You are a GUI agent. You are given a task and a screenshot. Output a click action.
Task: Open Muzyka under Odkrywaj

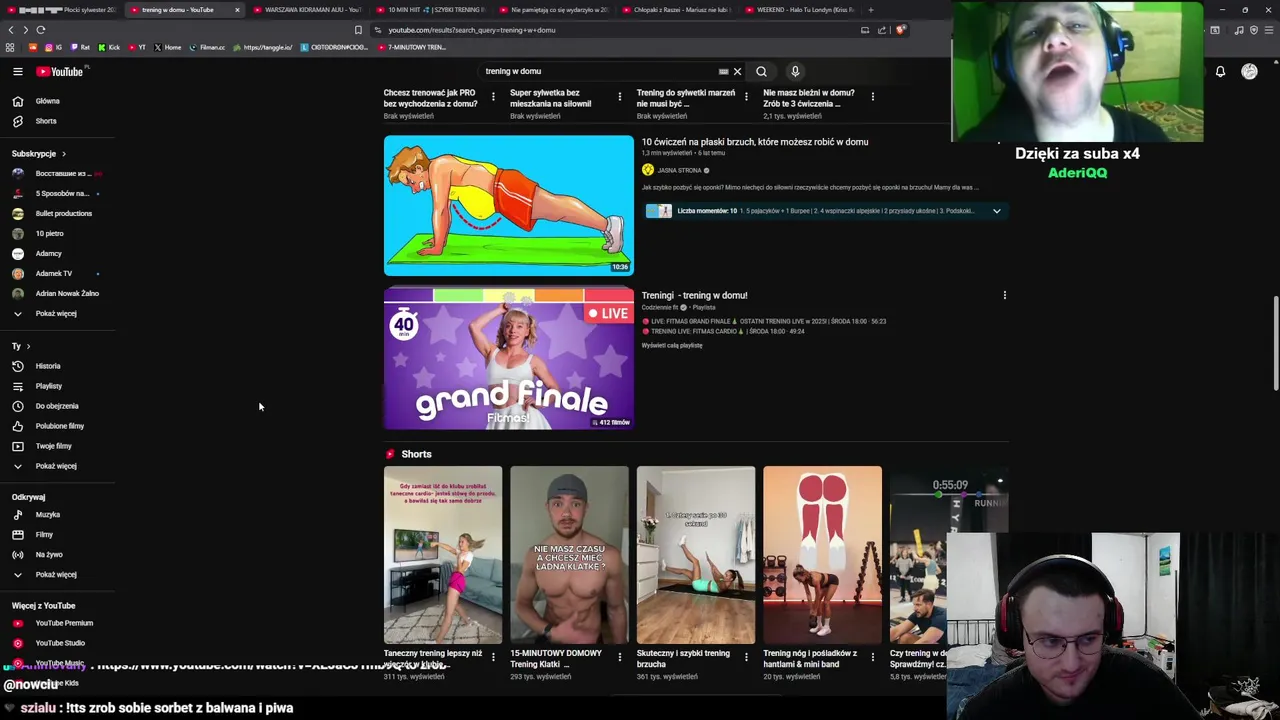tap(47, 515)
